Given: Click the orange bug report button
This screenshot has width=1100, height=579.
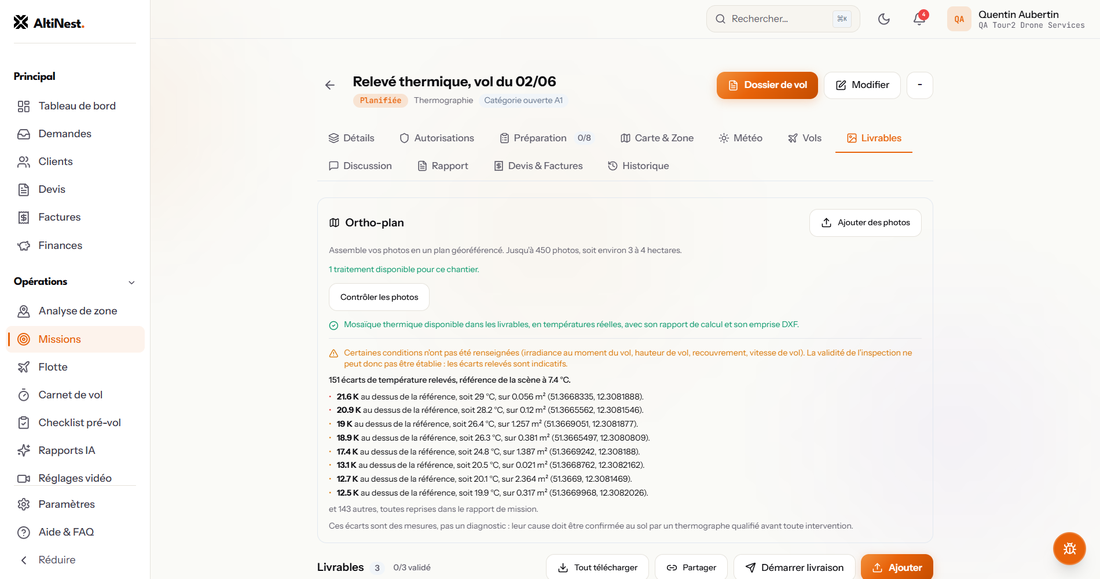Looking at the screenshot, I should (1069, 548).
